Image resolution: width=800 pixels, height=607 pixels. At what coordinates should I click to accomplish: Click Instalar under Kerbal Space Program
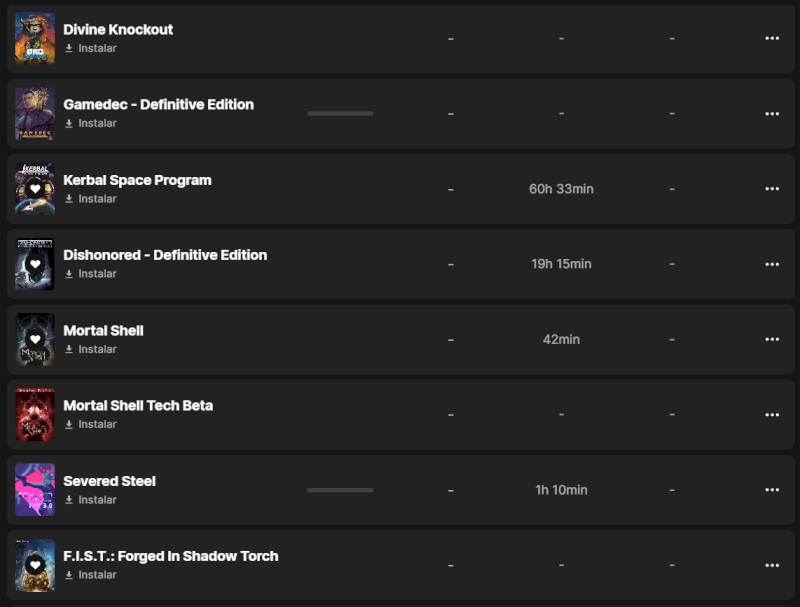coord(97,198)
